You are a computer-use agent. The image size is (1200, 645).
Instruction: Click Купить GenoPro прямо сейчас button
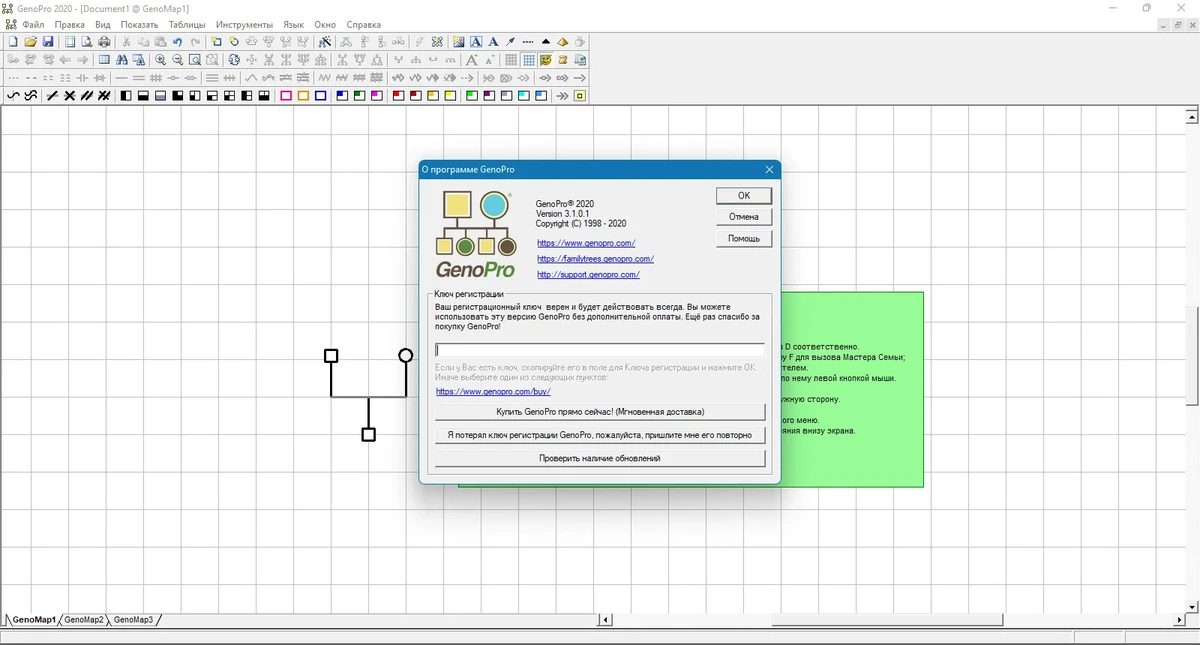coord(600,412)
